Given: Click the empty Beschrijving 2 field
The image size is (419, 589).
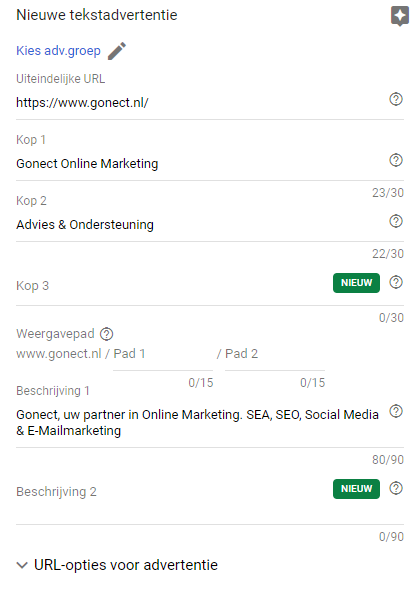Looking at the screenshot, I should (173, 500).
